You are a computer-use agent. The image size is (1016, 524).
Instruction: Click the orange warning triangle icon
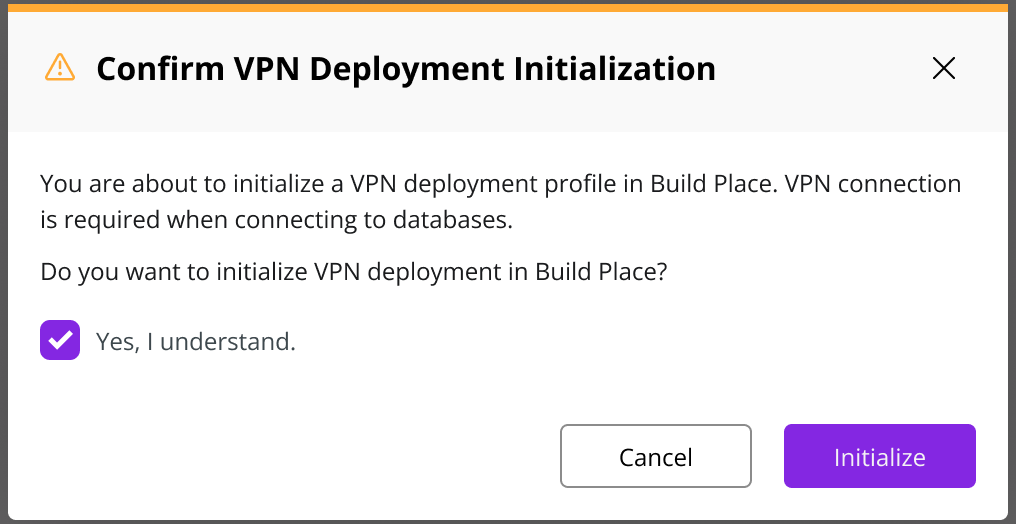click(x=60, y=67)
